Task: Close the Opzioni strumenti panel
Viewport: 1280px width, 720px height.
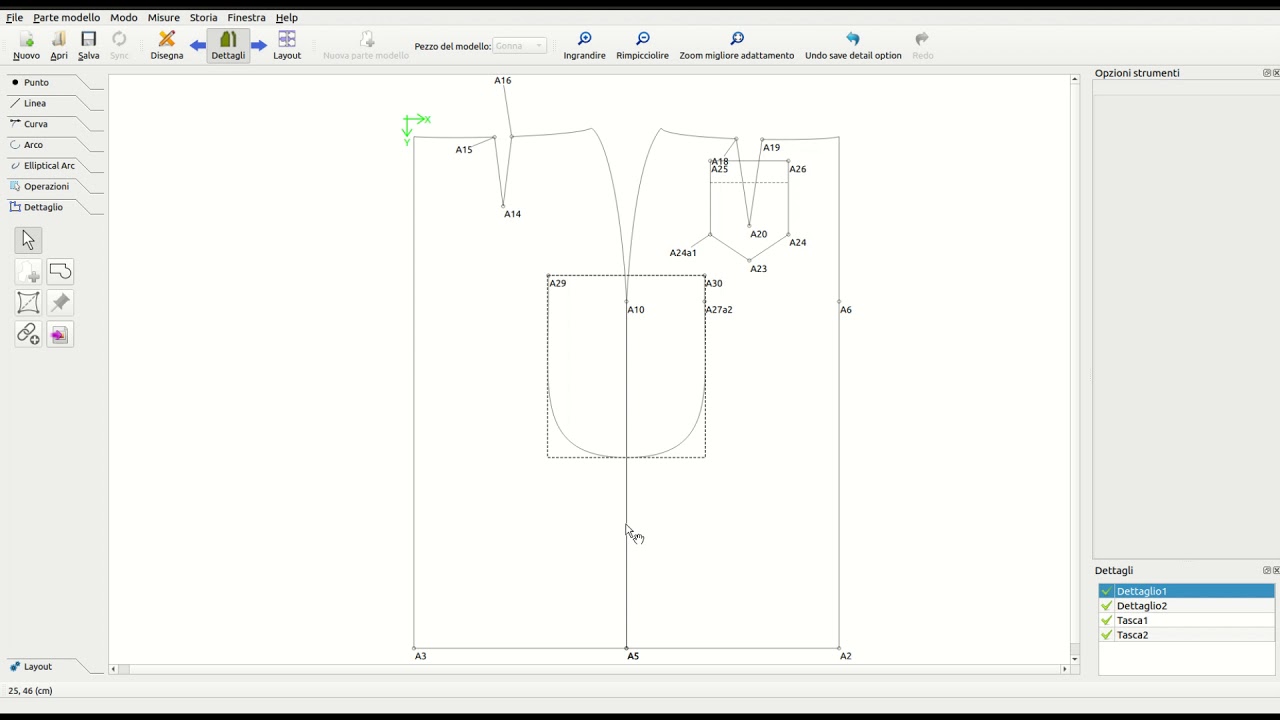Action: click(1275, 73)
